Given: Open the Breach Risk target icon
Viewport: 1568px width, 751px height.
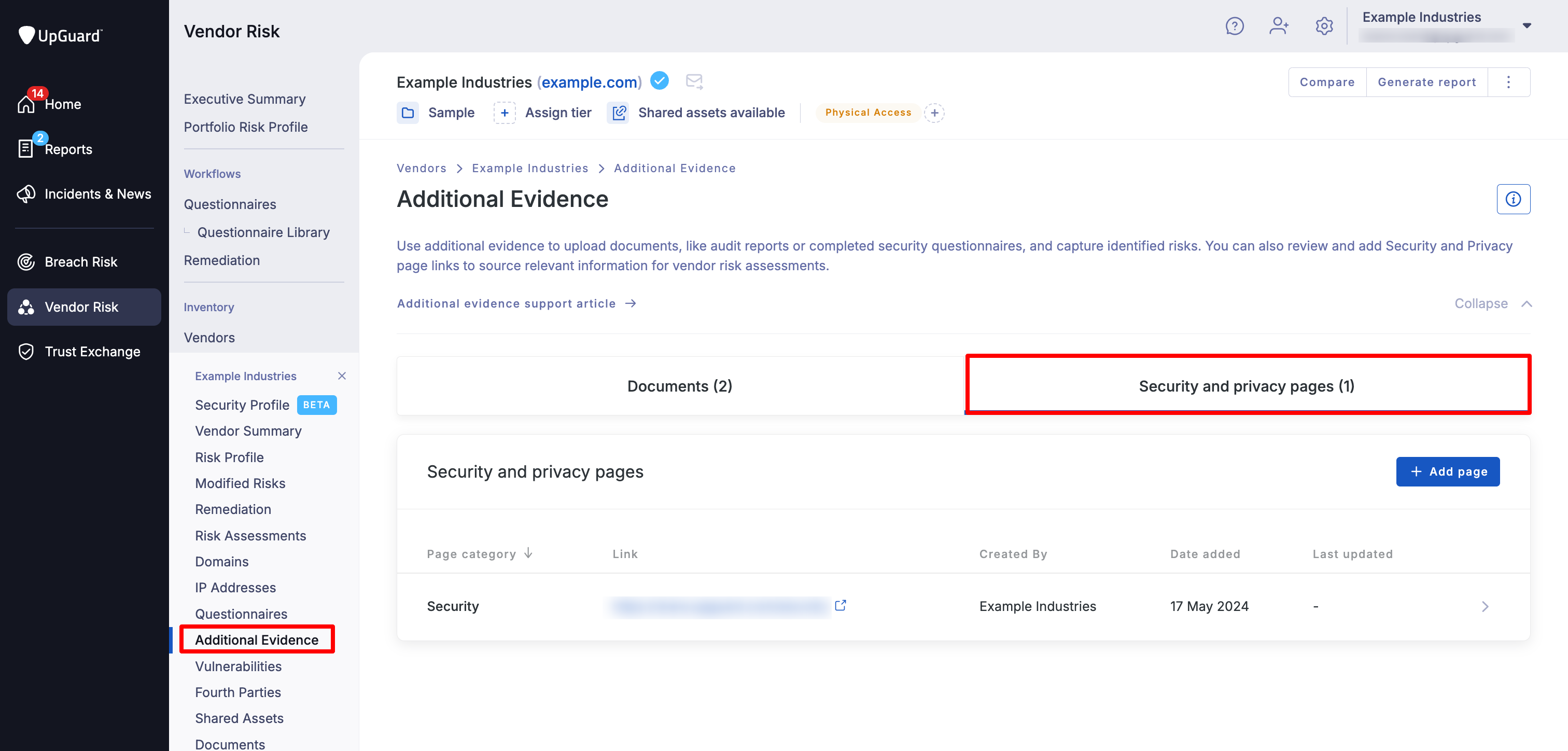Looking at the screenshot, I should coord(25,262).
